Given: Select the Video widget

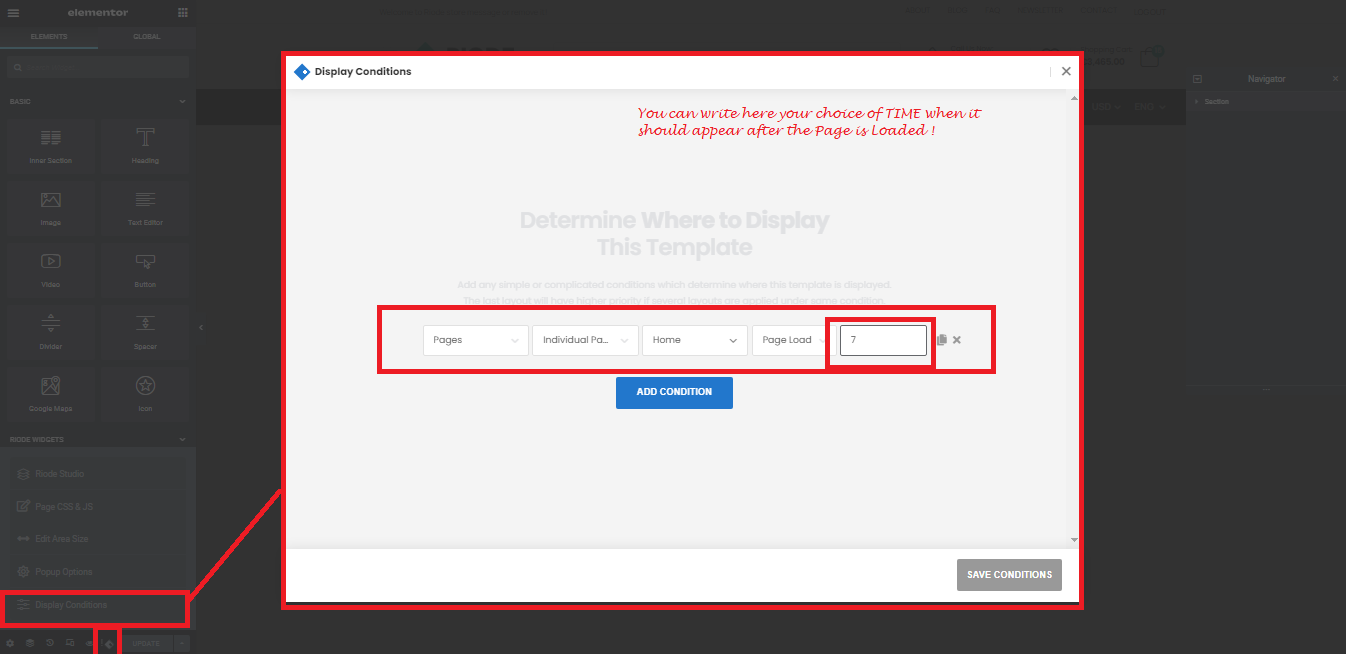Looking at the screenshot, I should 51,270.
